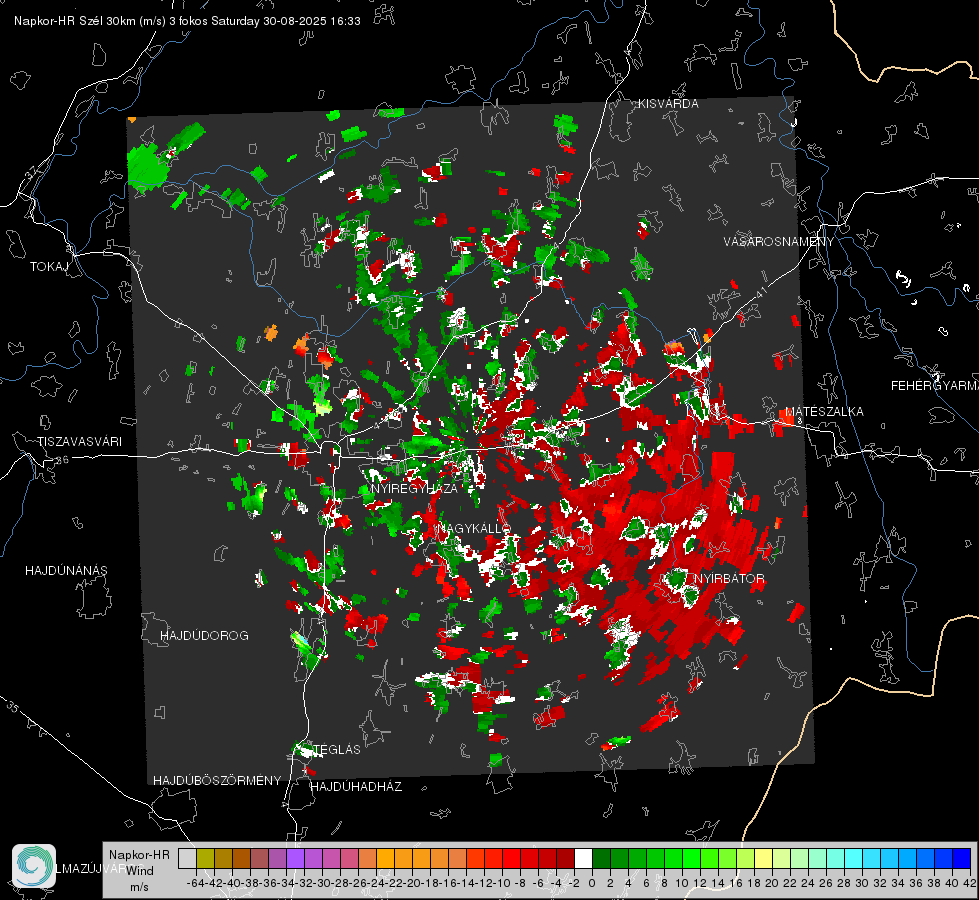
Task: Click the title text 'Napkor-HR Szél 30km (m/s) 3 fokos'
Action: [111, 21]
